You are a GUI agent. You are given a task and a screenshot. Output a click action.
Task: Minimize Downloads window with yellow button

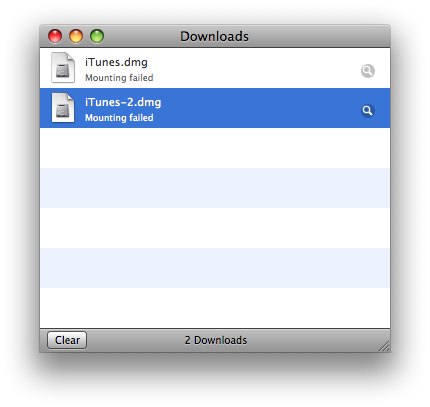[x=76, y=36]
